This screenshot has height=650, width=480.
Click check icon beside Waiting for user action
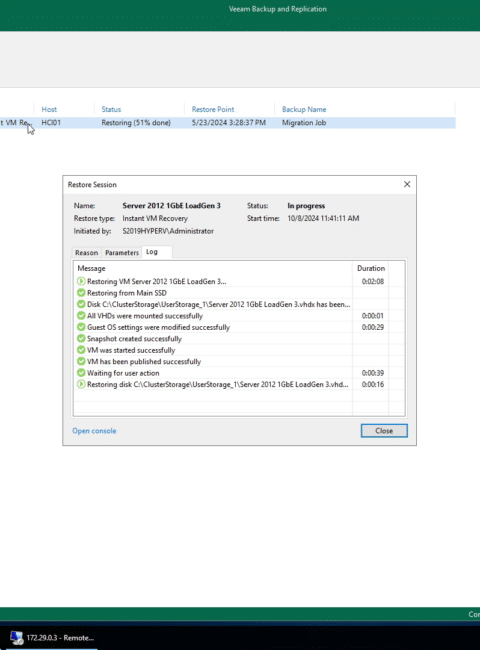(x=81, y=373)
